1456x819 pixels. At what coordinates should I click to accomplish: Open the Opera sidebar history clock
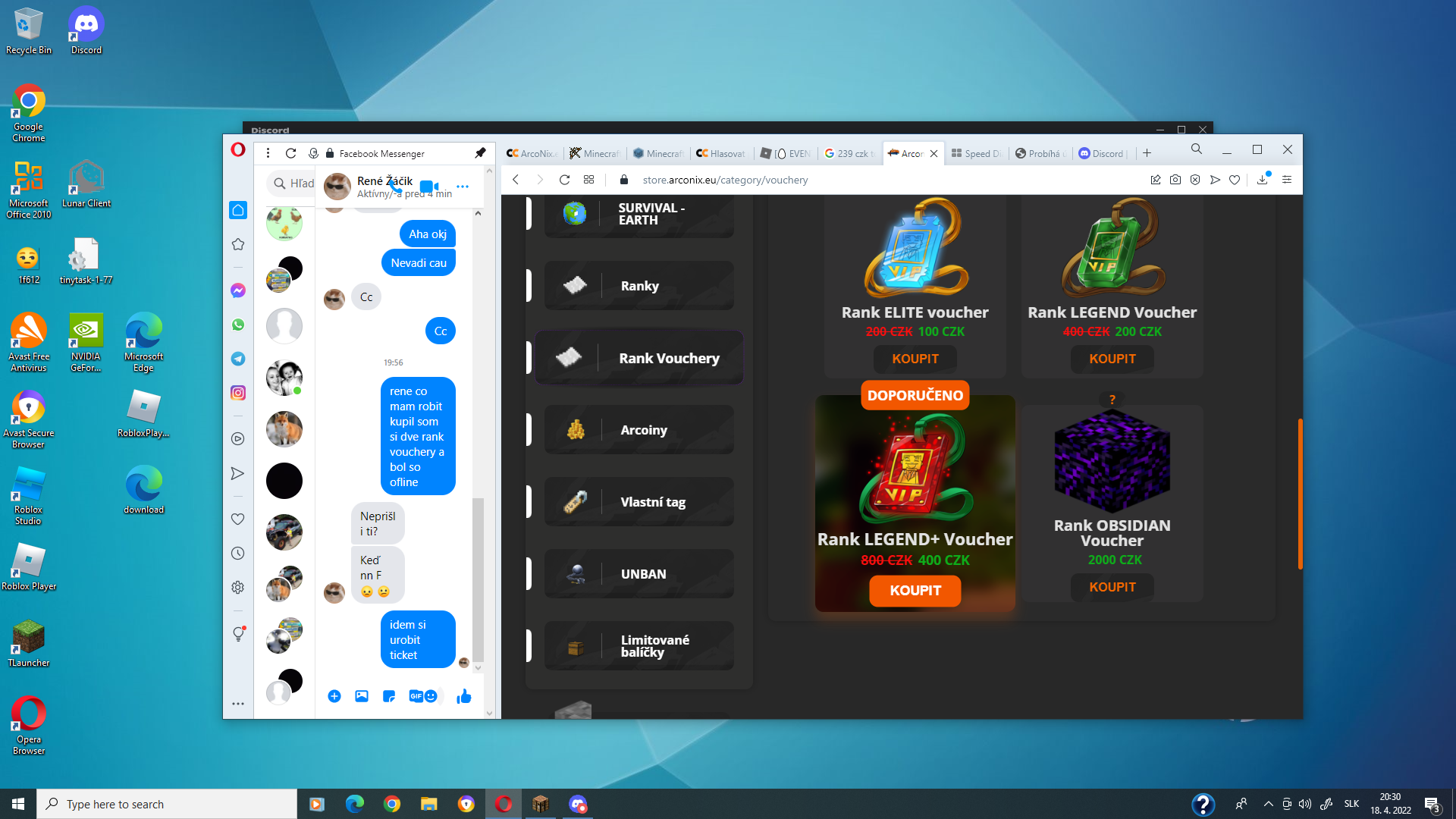(238, 554)
